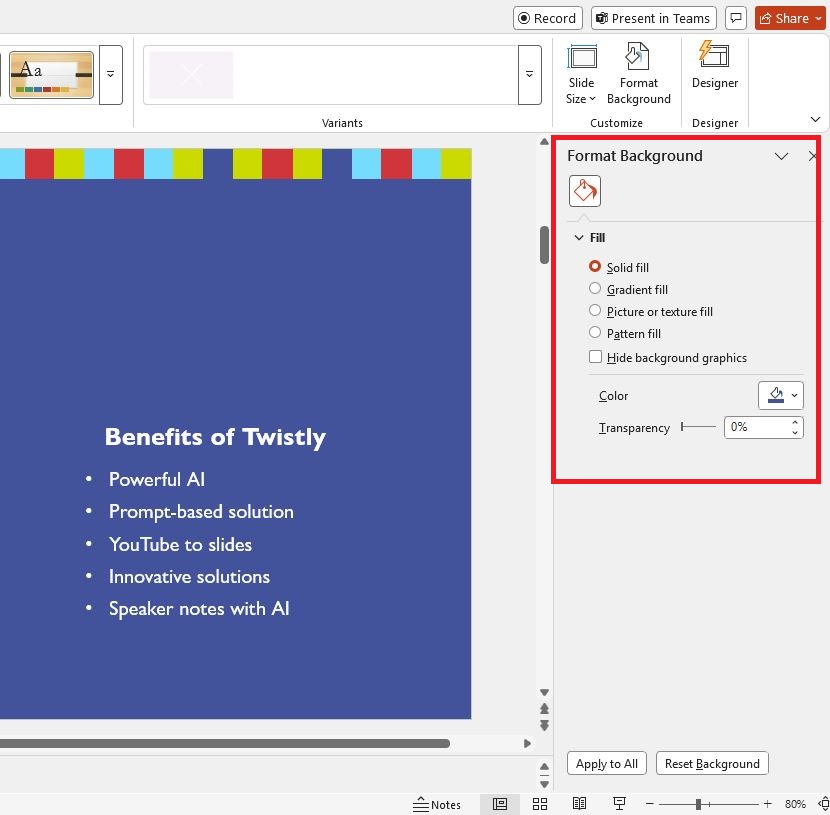
Task: Click horizontal scrollbar right arrow
Action: coord(527,744)
